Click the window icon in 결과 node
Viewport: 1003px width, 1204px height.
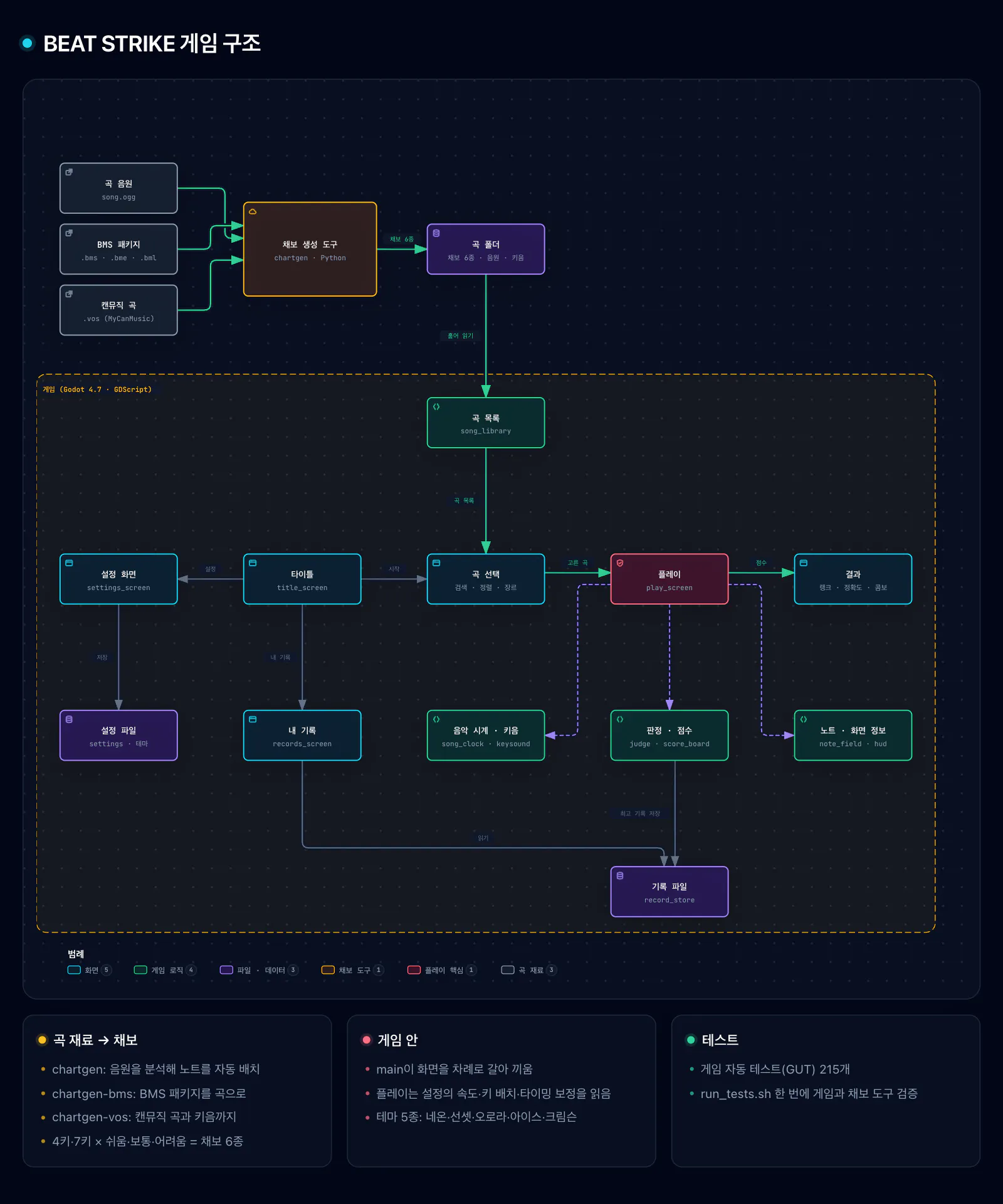click(x=804, y=563)
